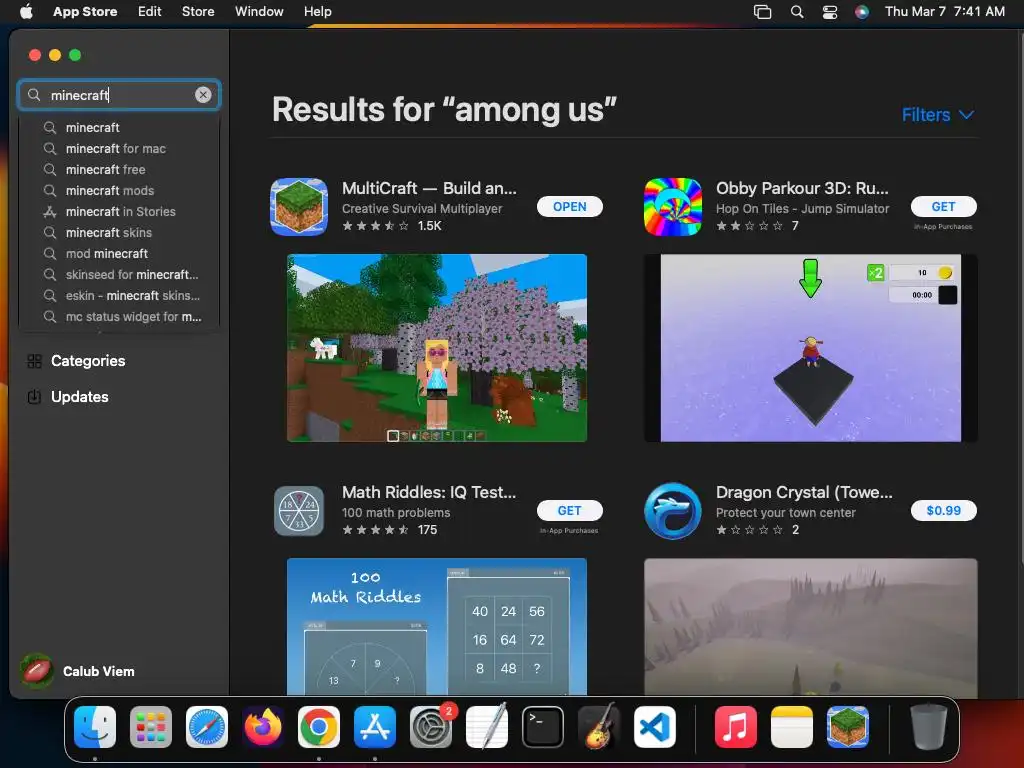Image resolution: width=1024 pixels, height=768 pixels.
Task: Expand the Filters dropdown
Action: 938,115
